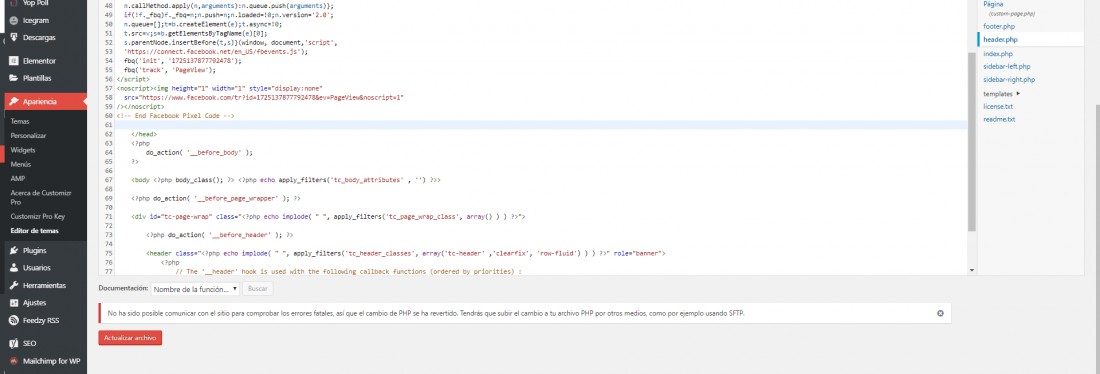Go to the Widgets submenu
The image size is (1100, 374).
pos(23,150)
